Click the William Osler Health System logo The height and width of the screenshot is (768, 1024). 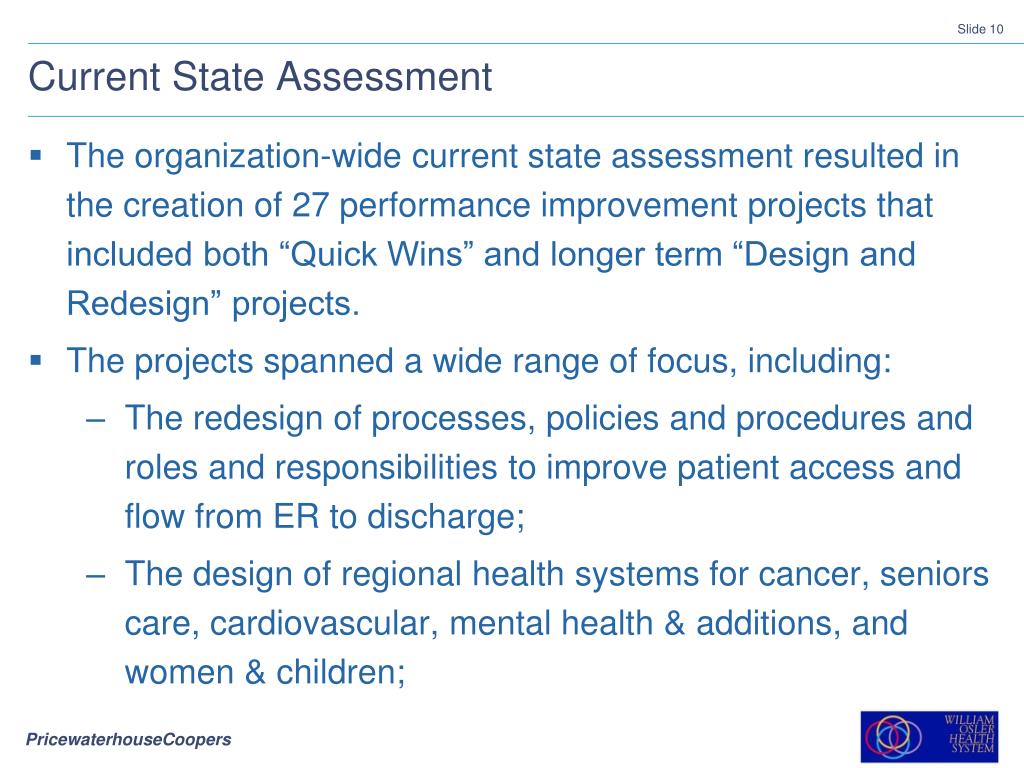click(929, 736)
